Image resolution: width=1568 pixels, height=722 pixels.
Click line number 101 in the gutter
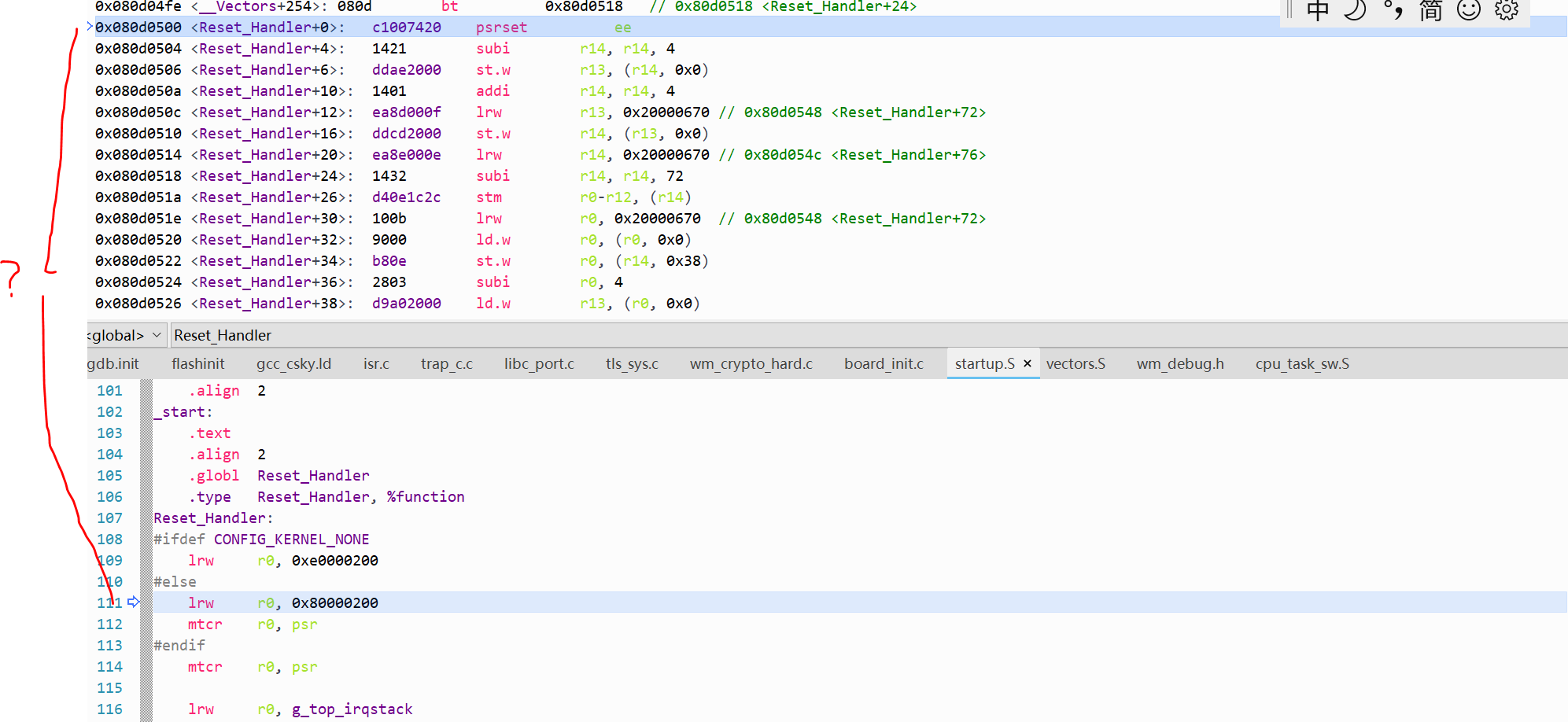point(109,390)
